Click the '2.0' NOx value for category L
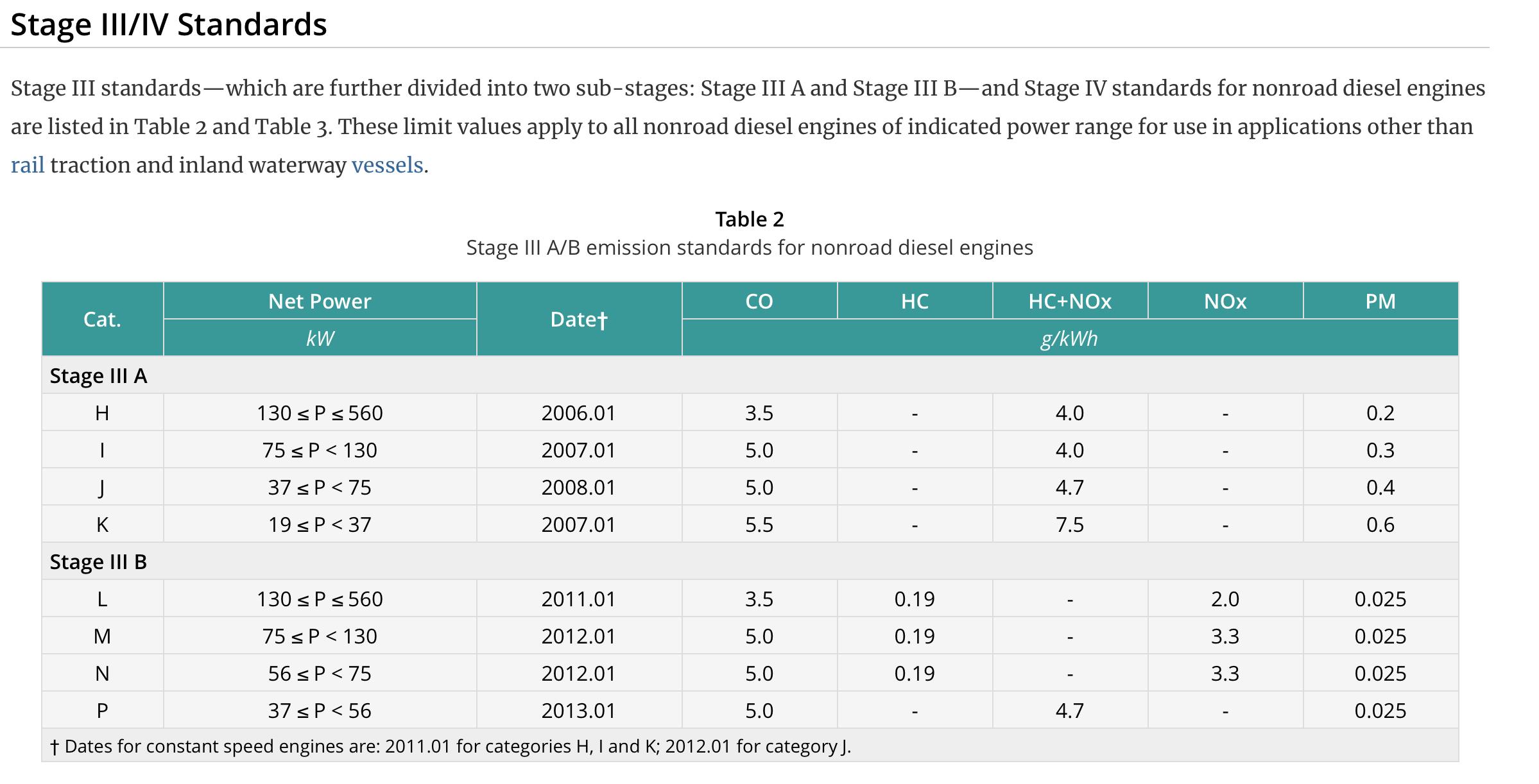The image size is (1539, 784). pos(1225,599)
